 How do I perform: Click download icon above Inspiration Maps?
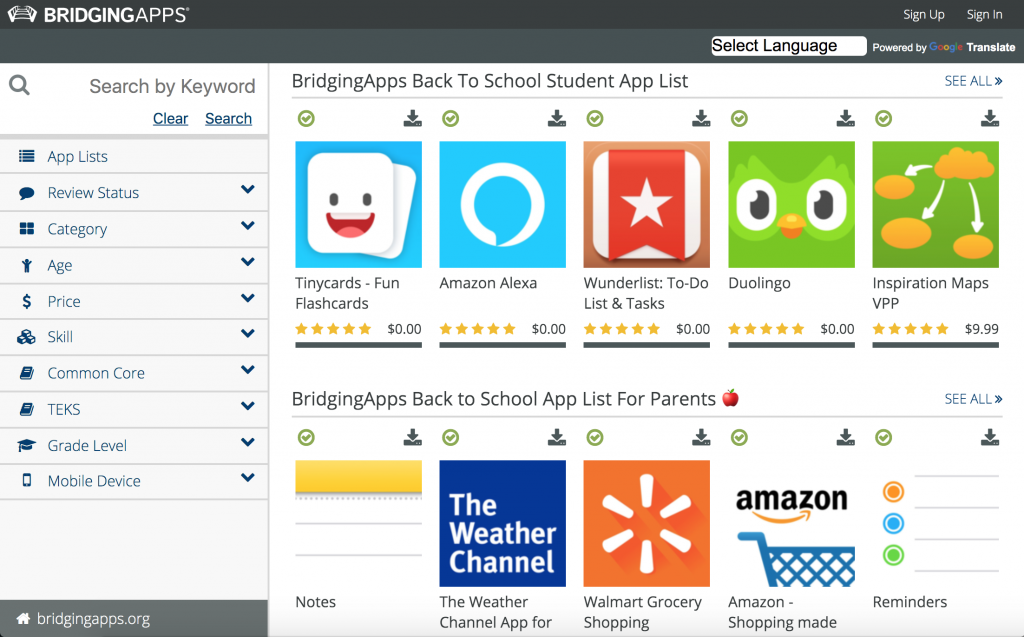tap(990, 118)
